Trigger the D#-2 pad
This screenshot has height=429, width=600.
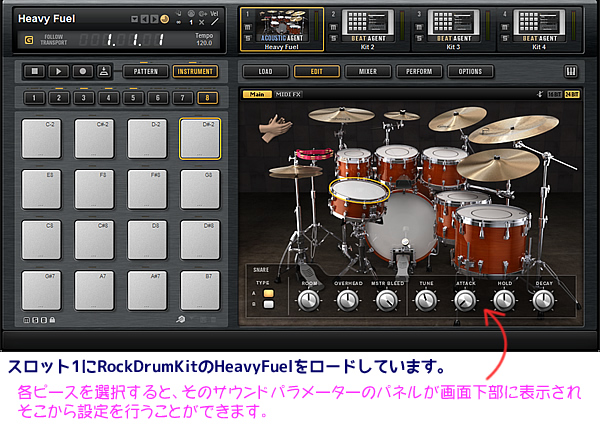click(200, 138)
